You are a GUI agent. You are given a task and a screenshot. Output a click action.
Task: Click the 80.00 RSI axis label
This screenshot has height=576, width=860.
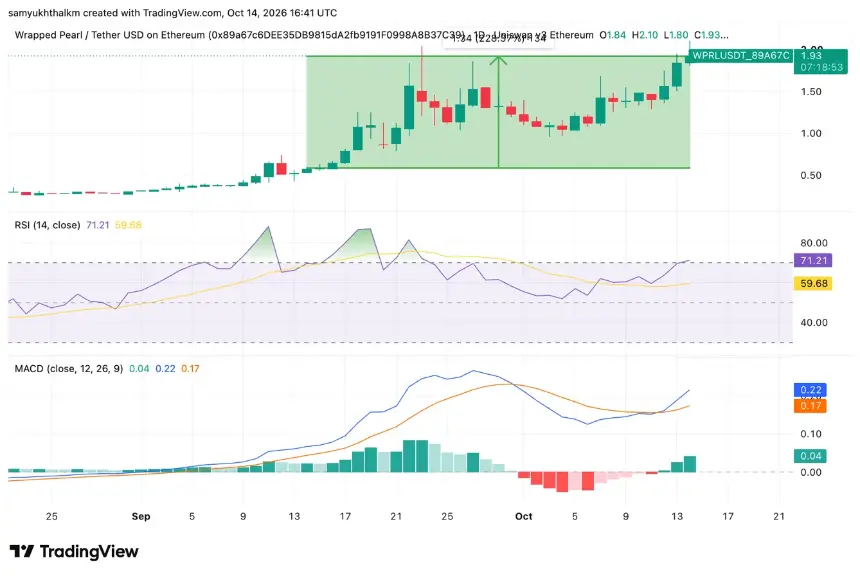(x=814, y=243)
